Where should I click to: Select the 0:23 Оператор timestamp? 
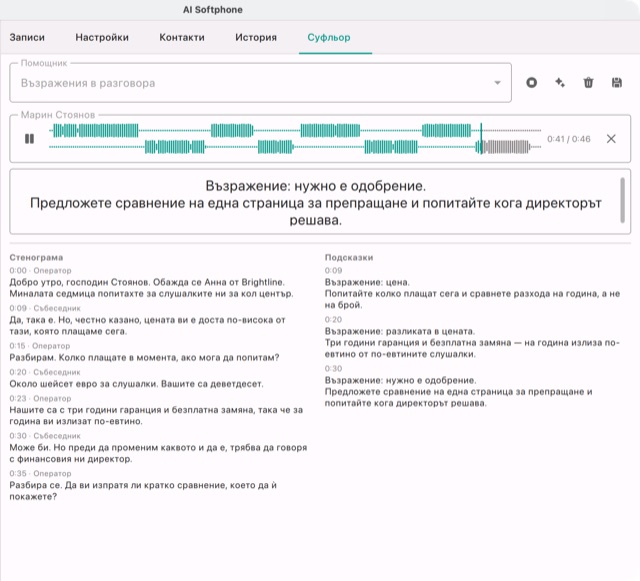(40, 398)
